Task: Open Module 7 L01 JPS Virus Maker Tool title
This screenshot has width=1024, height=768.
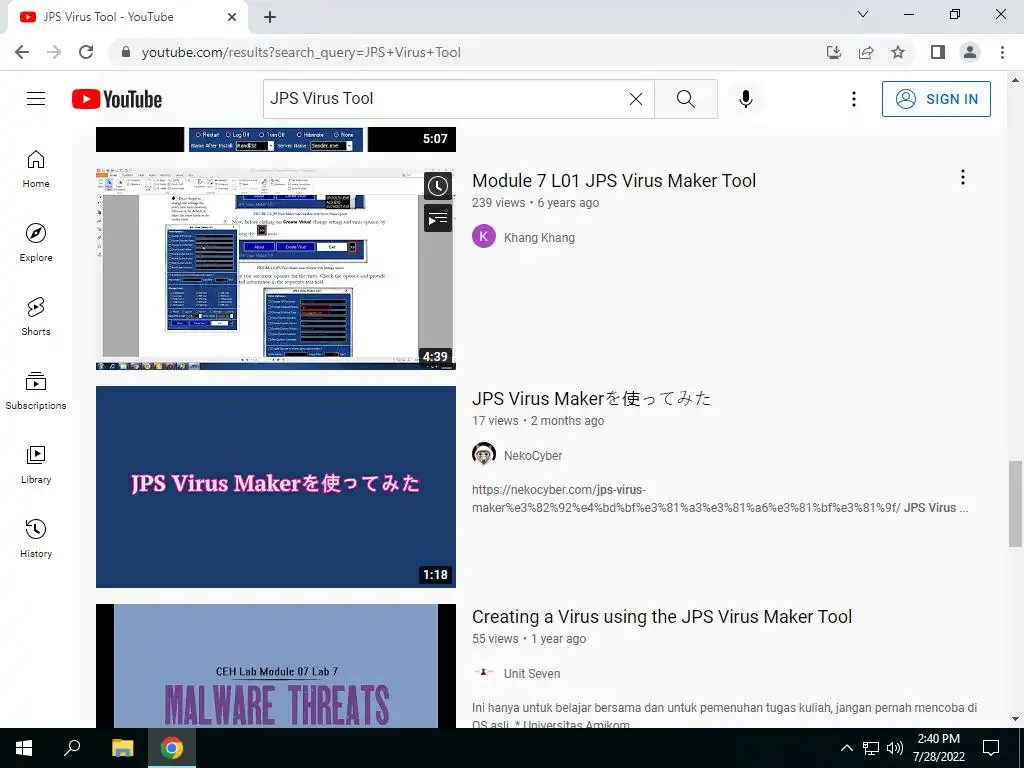Action: 614,180
